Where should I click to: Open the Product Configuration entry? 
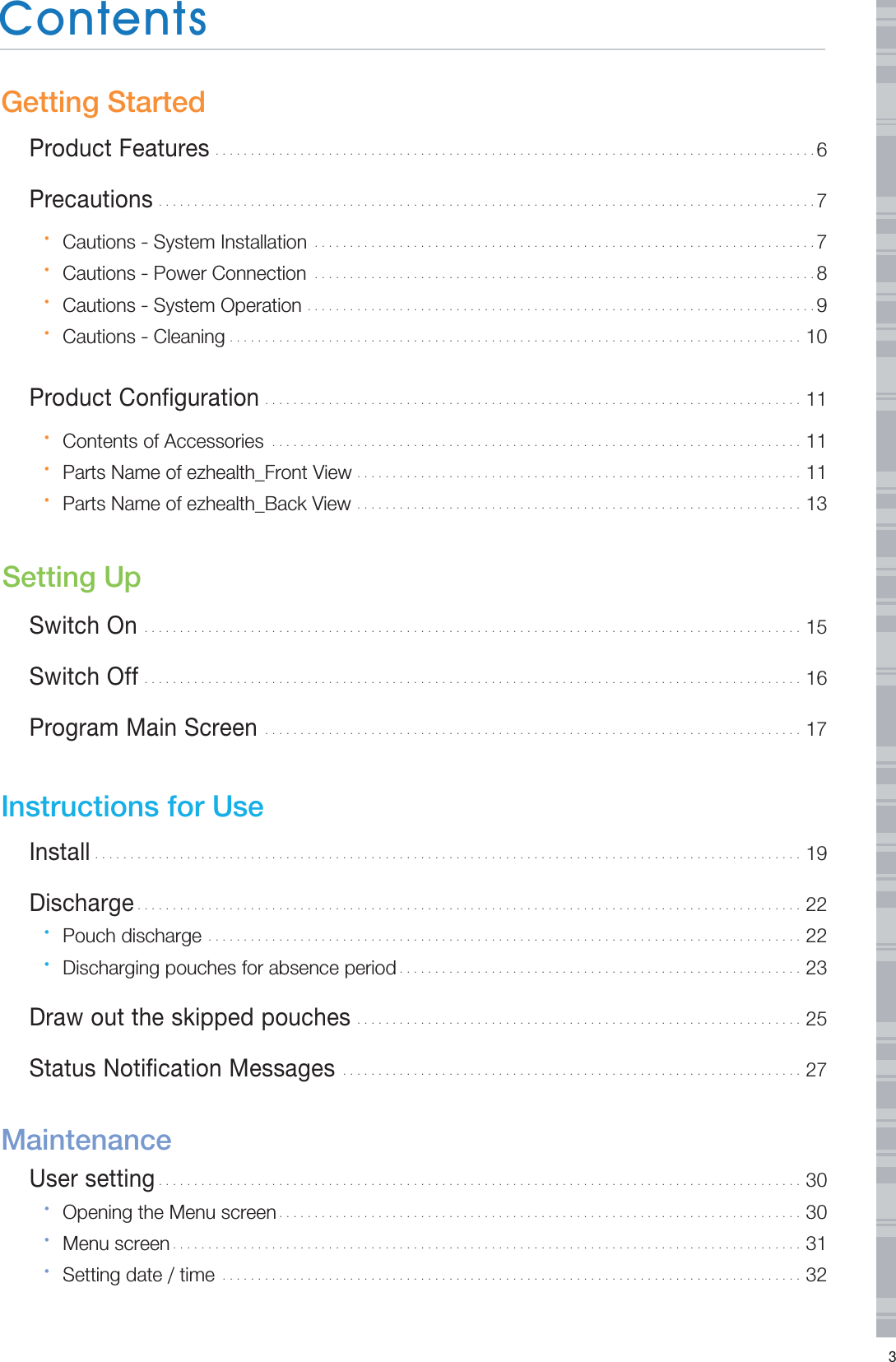[144, 398]
